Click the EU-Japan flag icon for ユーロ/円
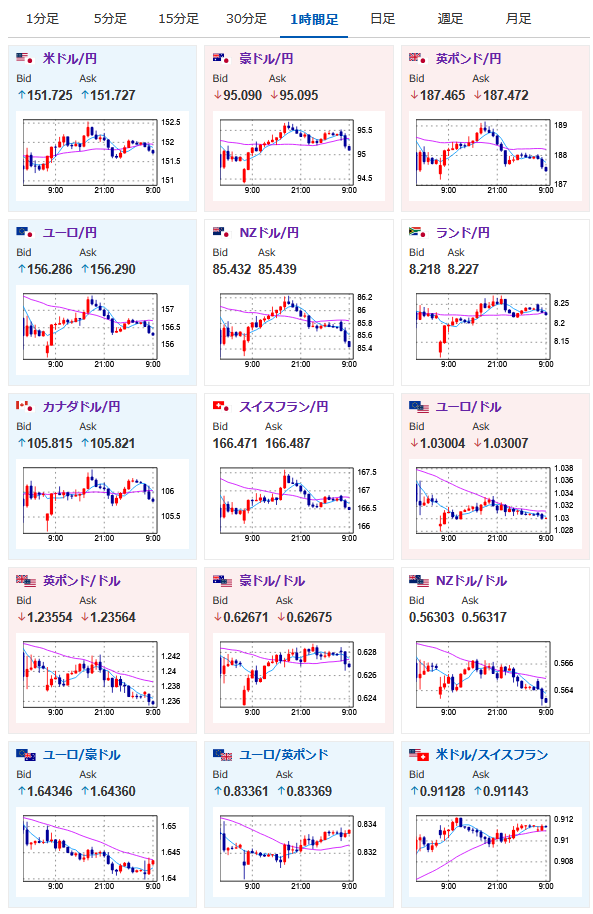Viewport: 593px width, 914px height. pos(24,233)
